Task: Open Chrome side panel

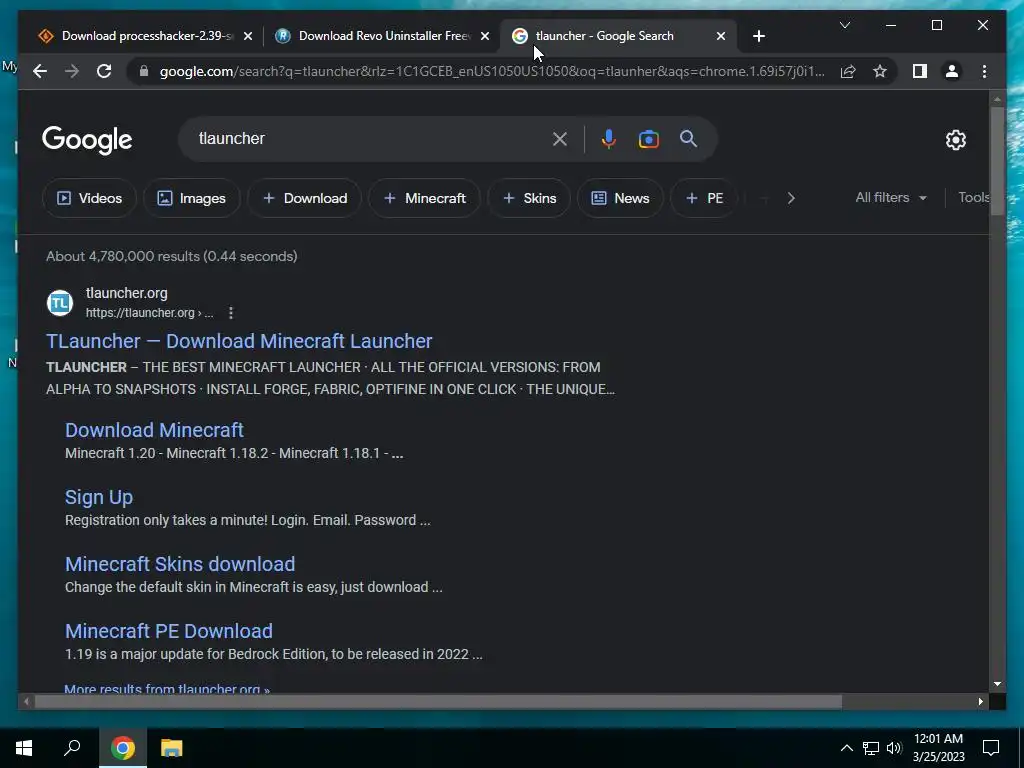Action: (920, 71)
